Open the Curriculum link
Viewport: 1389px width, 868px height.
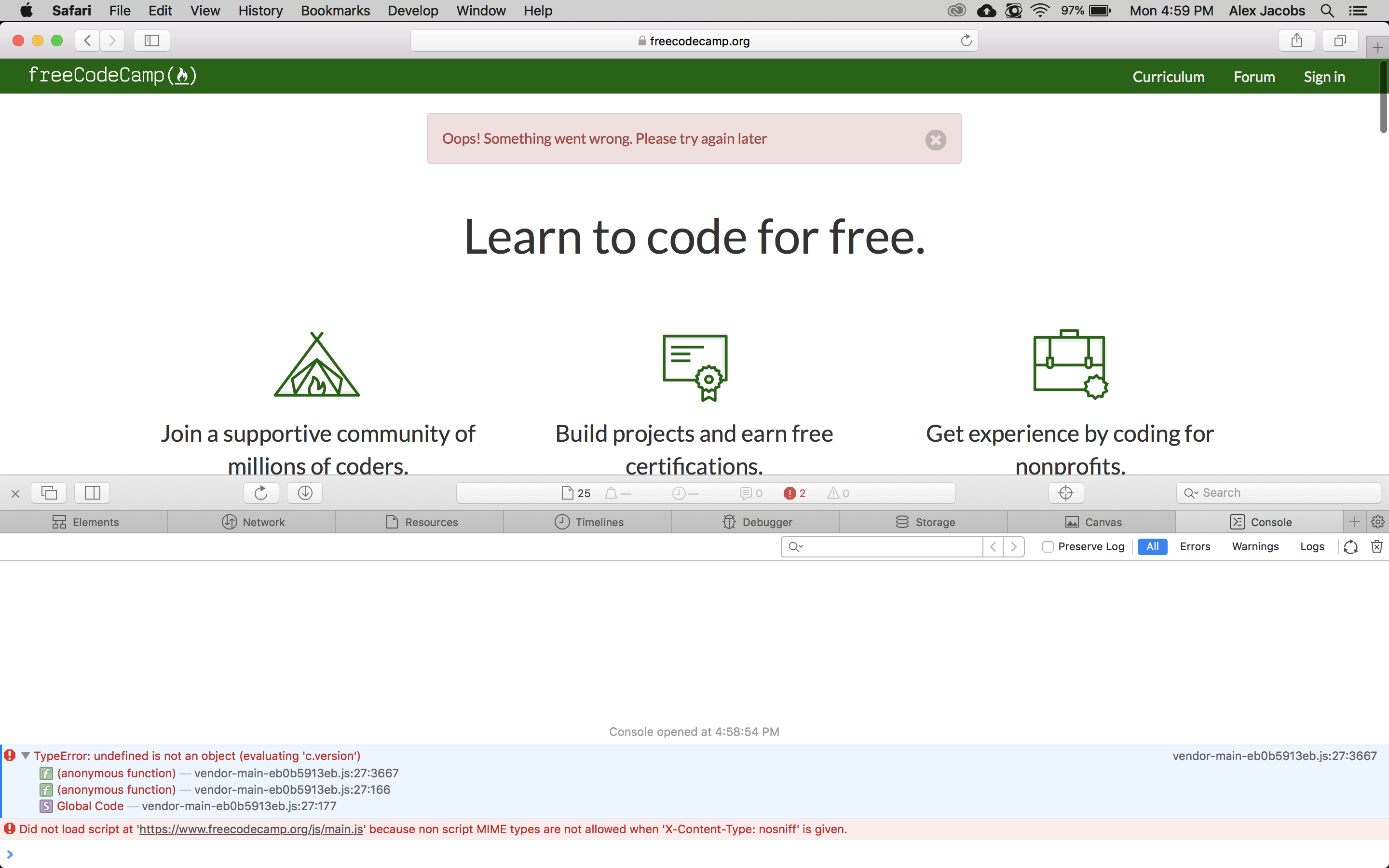(x=1168, y=76)
